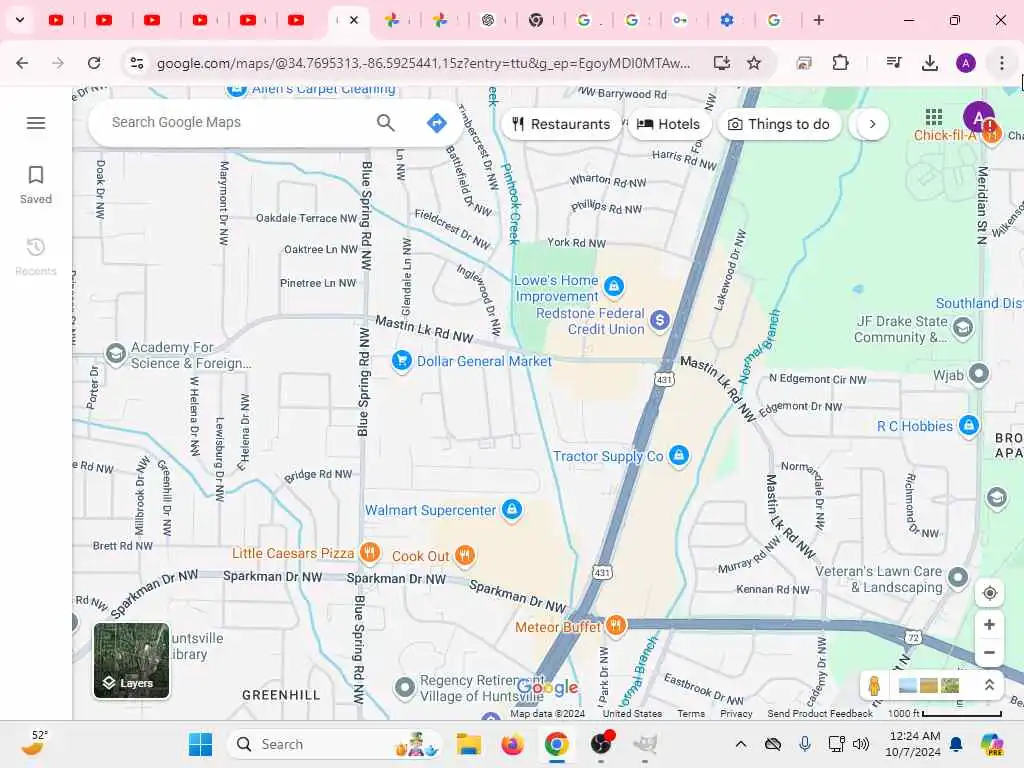Screen dimensions: 1024x768
Task: Open the Recents history panel
Action: click(36, 257)
